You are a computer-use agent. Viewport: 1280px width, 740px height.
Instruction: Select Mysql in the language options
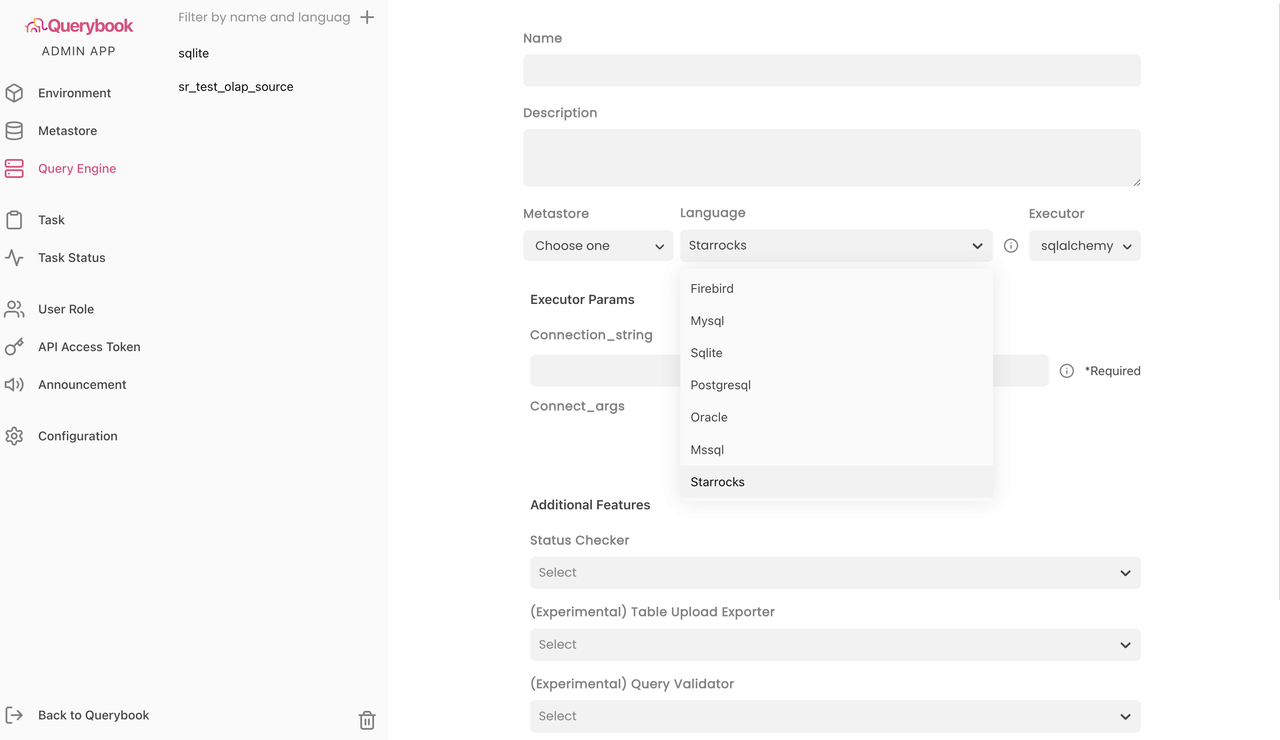(707, 321)
